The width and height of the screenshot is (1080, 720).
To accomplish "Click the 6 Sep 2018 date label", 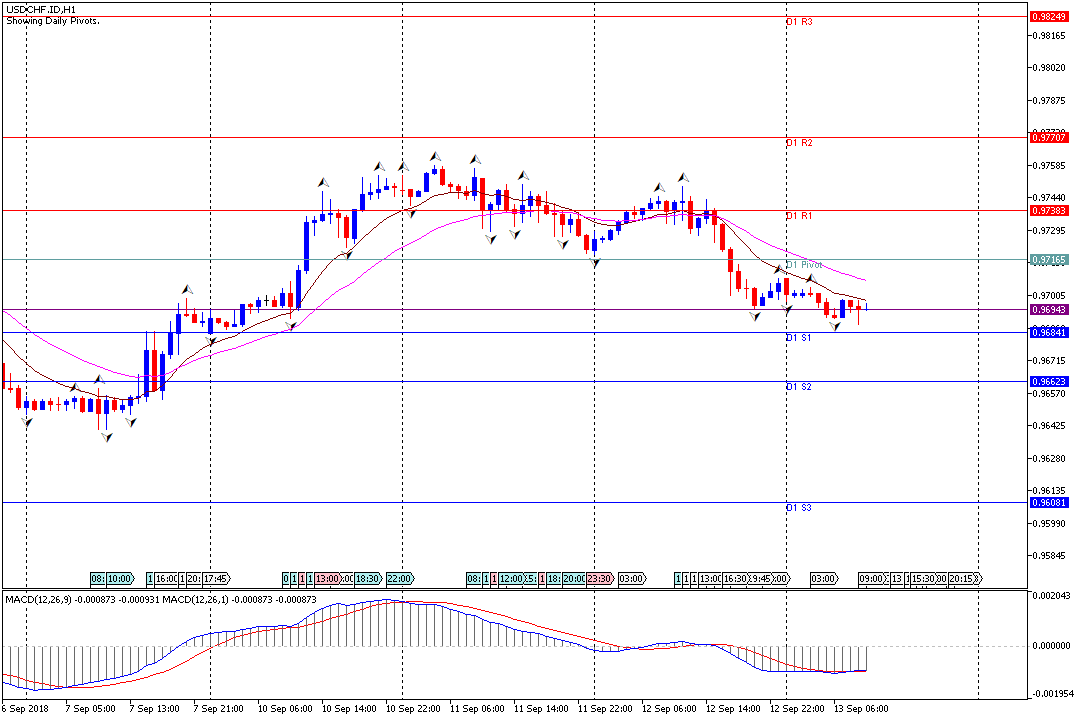I will click(x=25, y=709).
